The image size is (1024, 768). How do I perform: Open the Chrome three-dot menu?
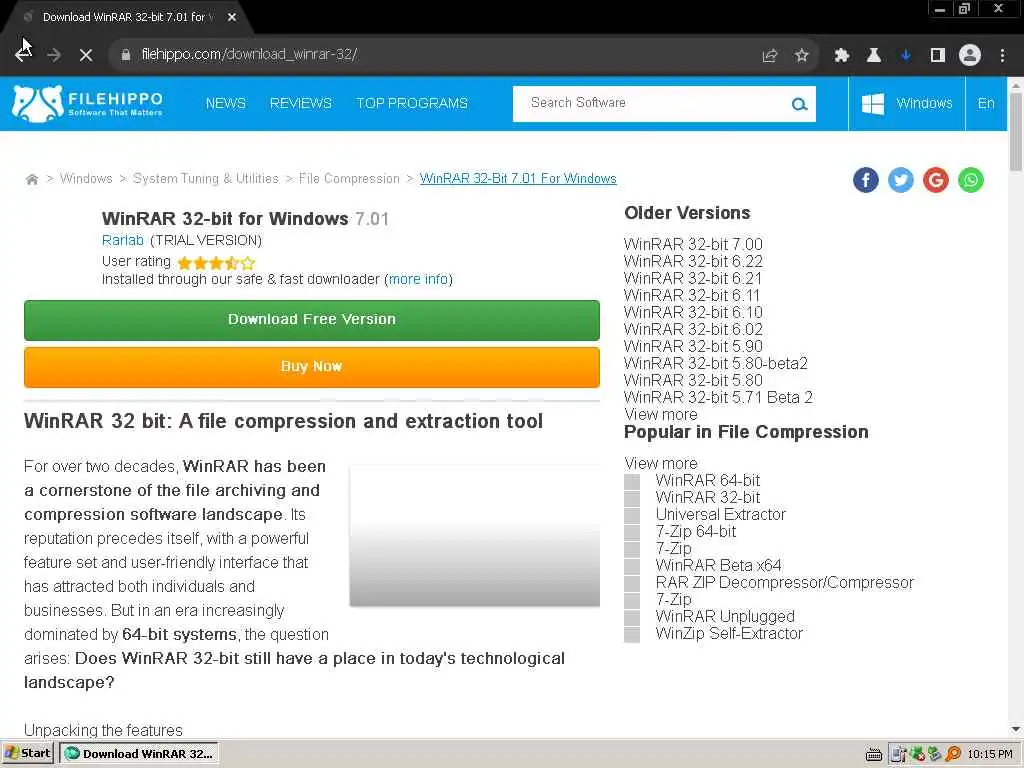1002,56
